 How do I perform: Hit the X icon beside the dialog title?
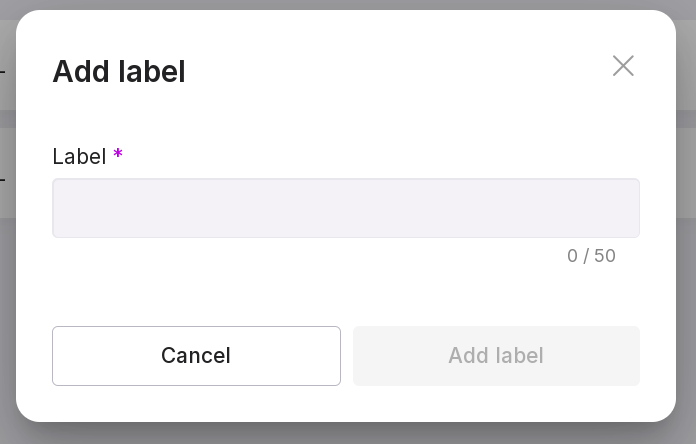(623, 66)
